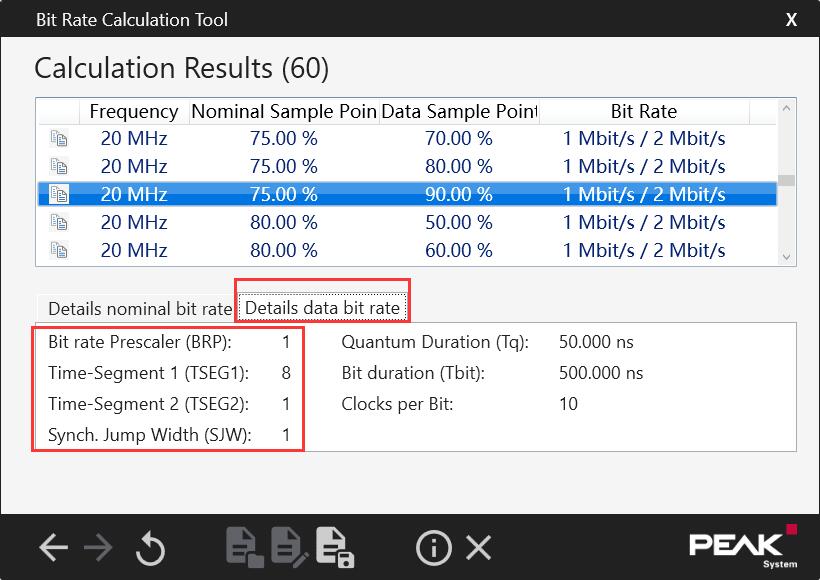820x580 pixels.
Task: Click the copy icon on the 70.00 % data row
Action: tap(59, 138)
